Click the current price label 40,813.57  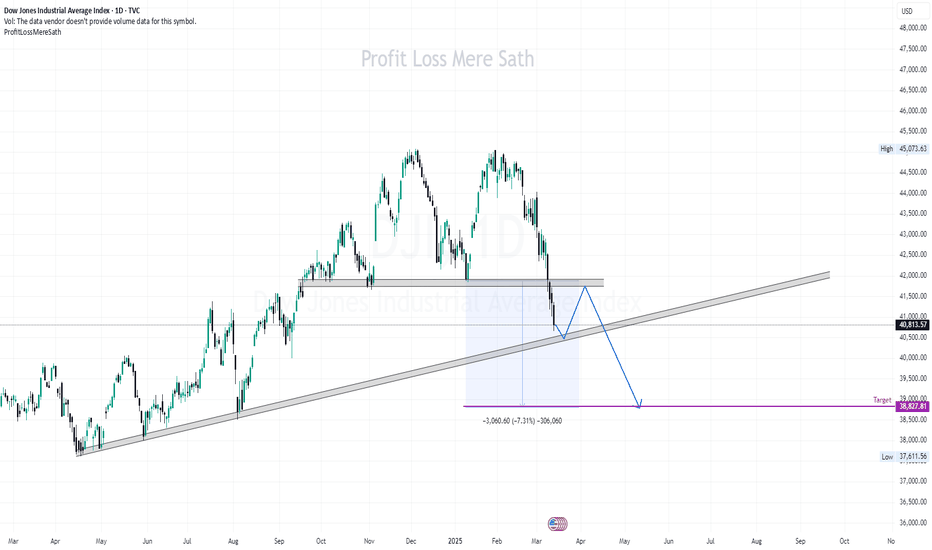click(913, 325)
